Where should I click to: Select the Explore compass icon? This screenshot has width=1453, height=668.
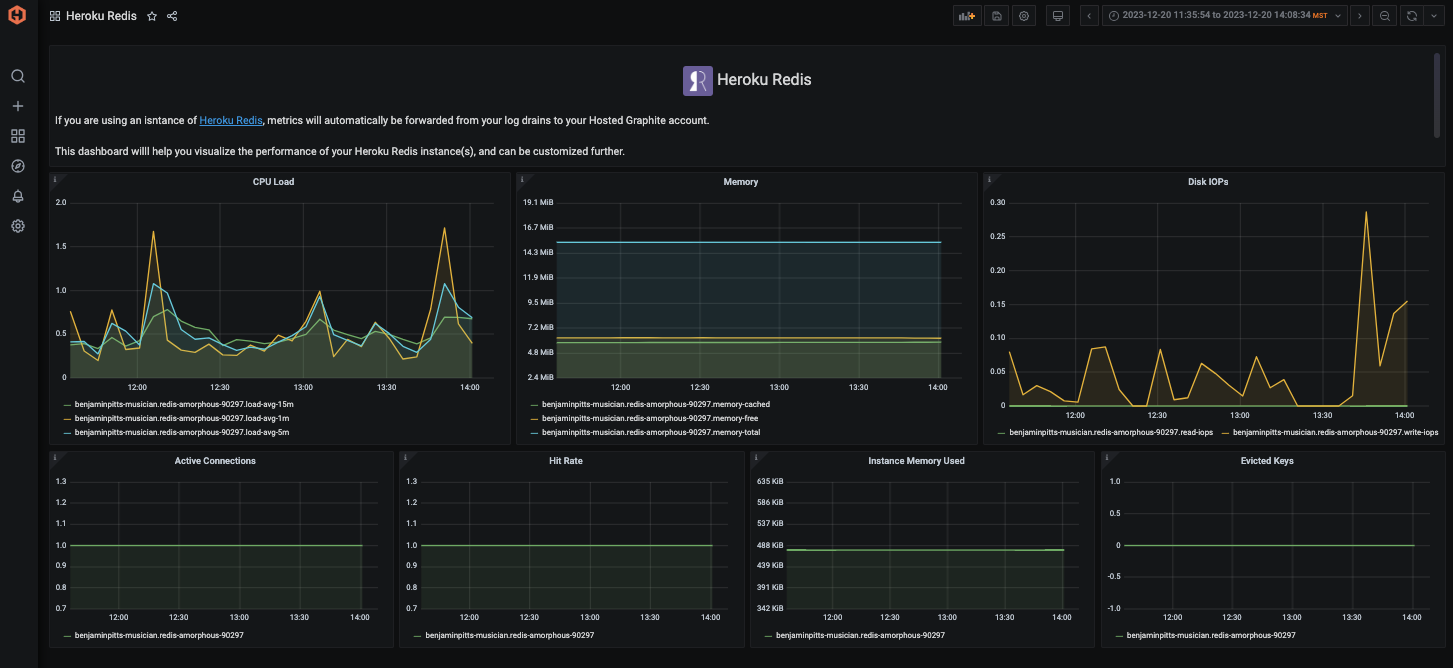point(17,166)
